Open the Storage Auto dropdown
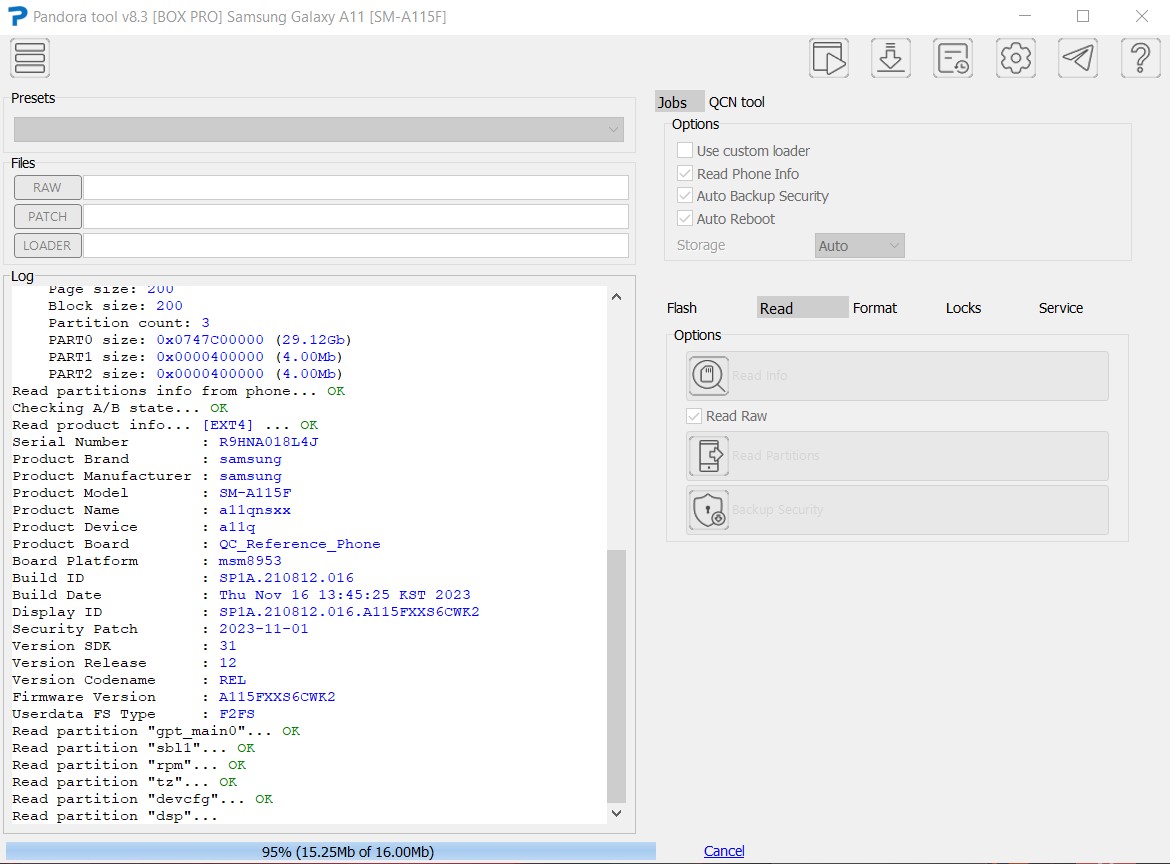The image size is (1170, 864). [x=860, y=245]
